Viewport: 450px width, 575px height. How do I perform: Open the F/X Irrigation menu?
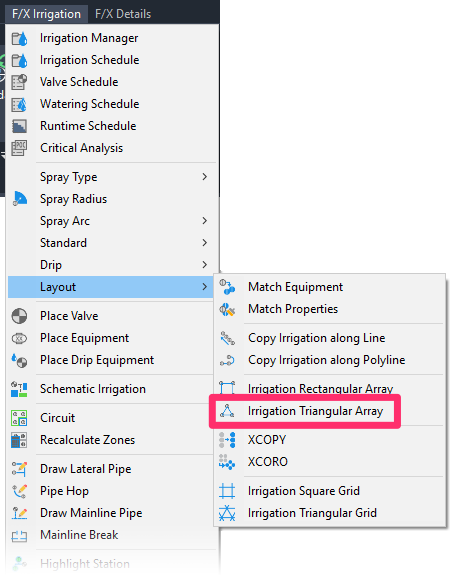46,14
